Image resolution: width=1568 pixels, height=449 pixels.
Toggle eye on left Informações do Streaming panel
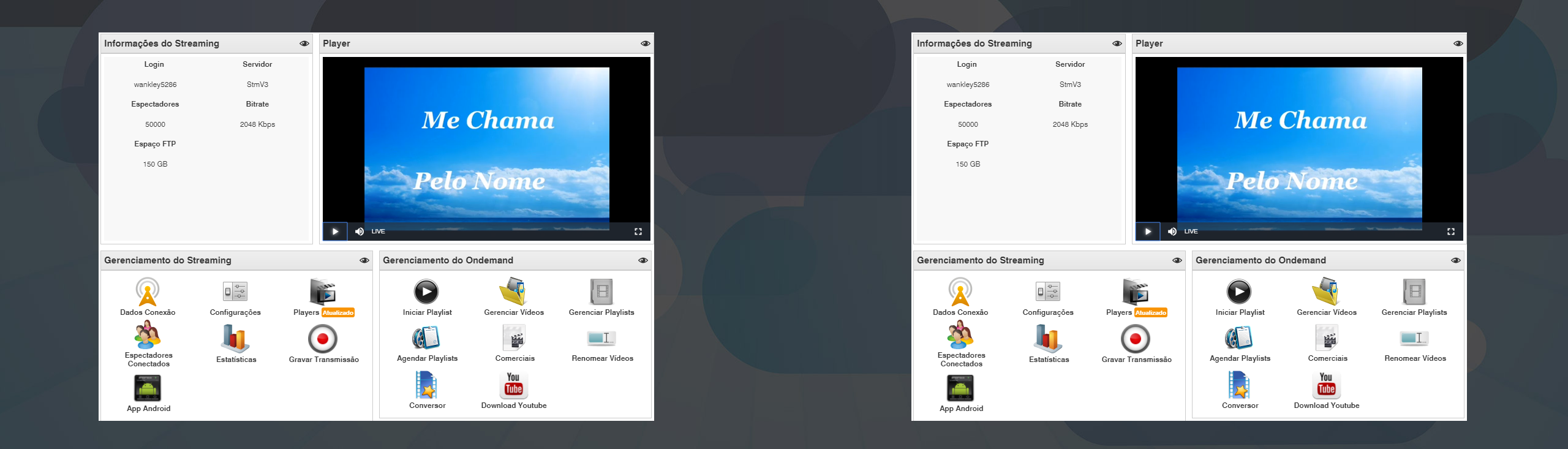(304, 43)
